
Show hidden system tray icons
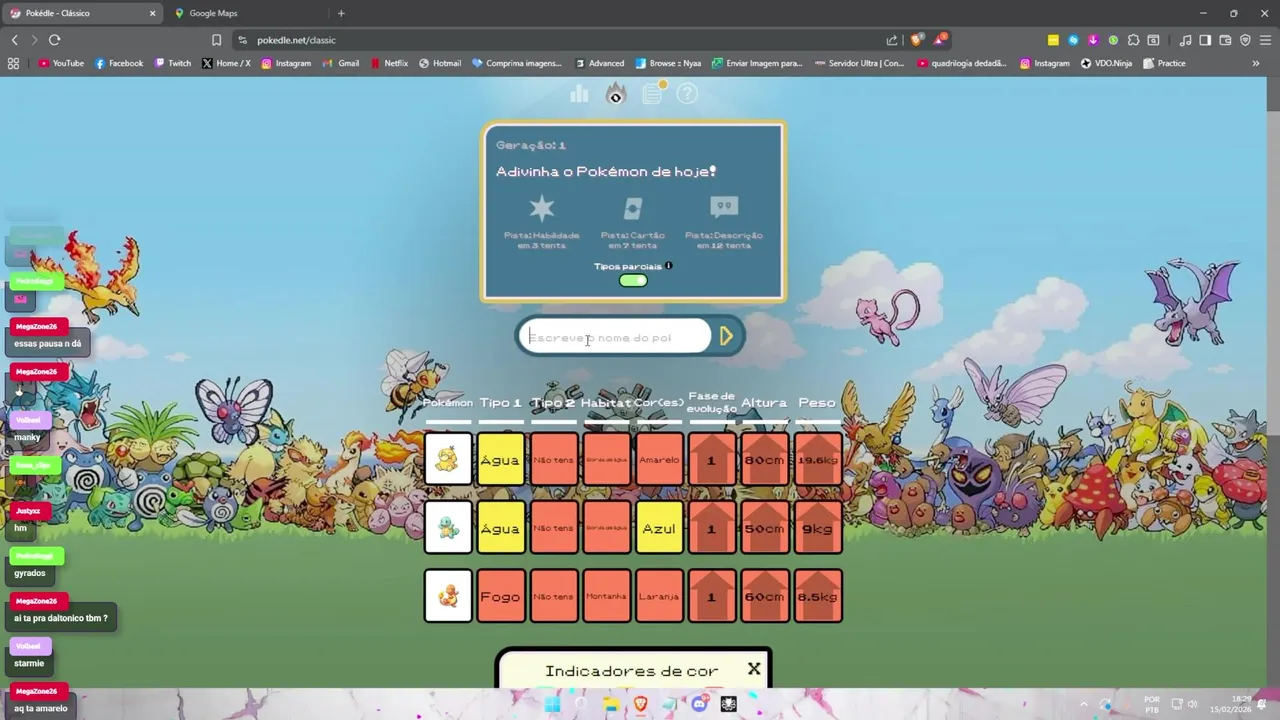[1085, 704]
